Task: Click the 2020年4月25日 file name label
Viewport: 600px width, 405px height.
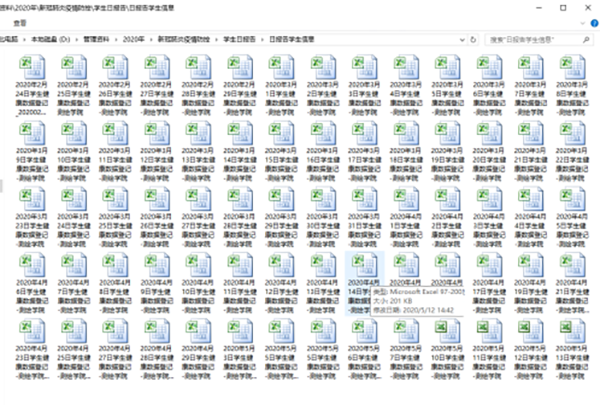Action: (x=73, y=363)
